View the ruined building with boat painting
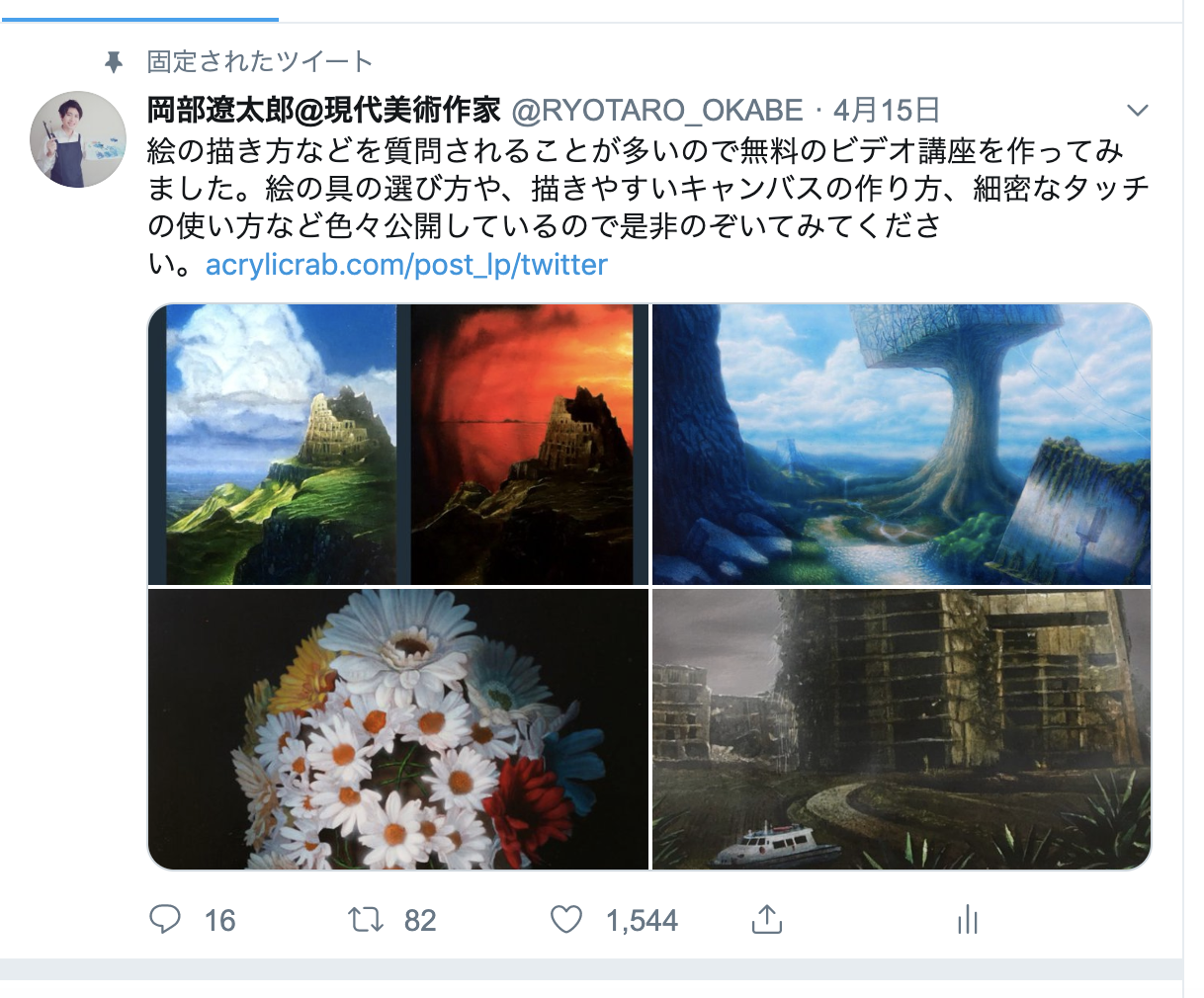Viewport: 1204px width, 998px height. [902, 729]
